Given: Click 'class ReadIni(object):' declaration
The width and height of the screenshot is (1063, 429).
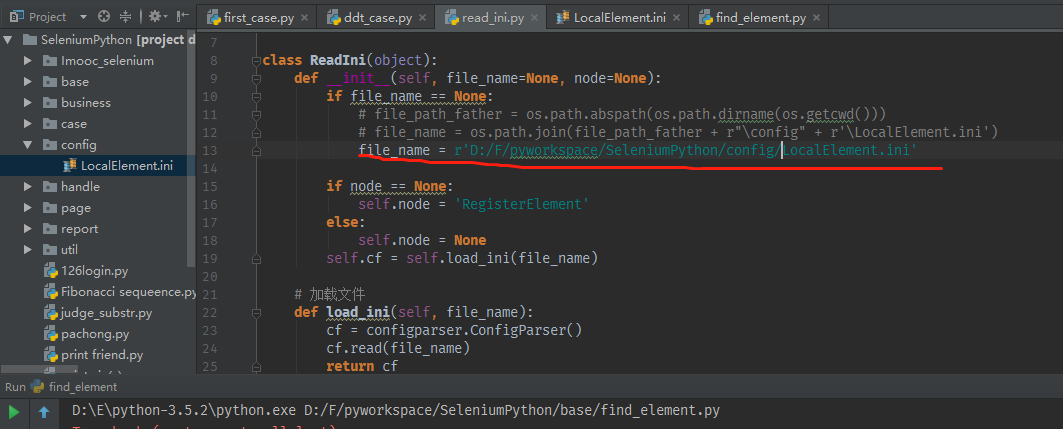Looking at the screenshot, I should tap(350, 60).
